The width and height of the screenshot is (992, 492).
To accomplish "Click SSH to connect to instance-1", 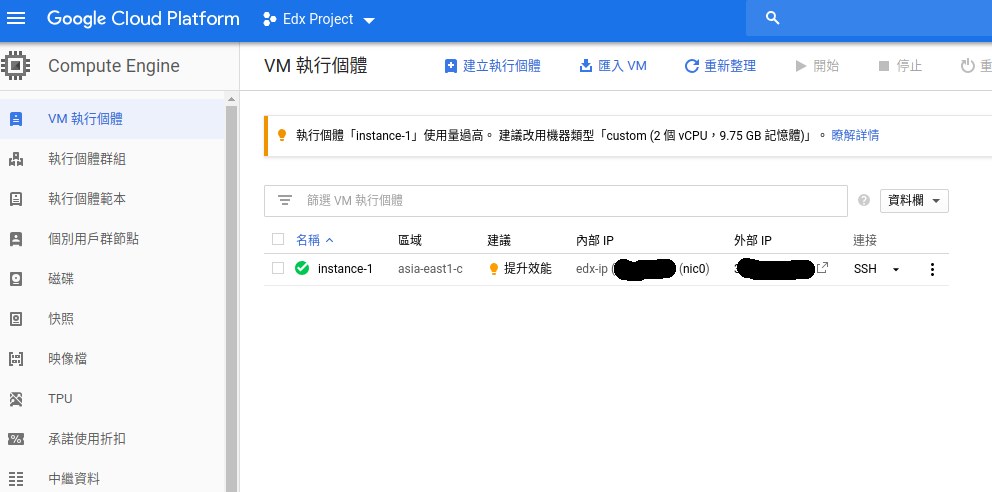I will pos(865,269).
